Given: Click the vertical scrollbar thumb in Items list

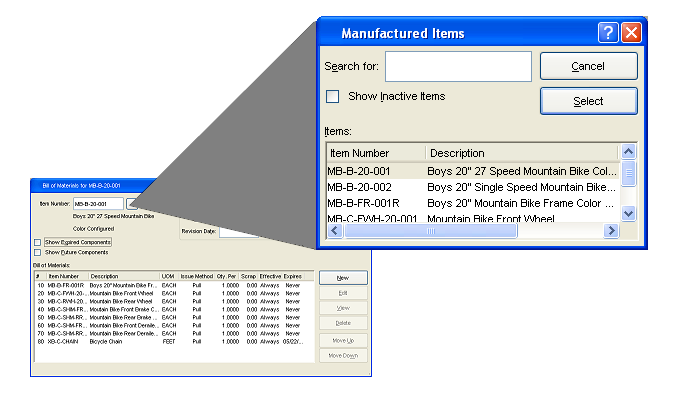Looking at the screenshot, I should 628,173.
